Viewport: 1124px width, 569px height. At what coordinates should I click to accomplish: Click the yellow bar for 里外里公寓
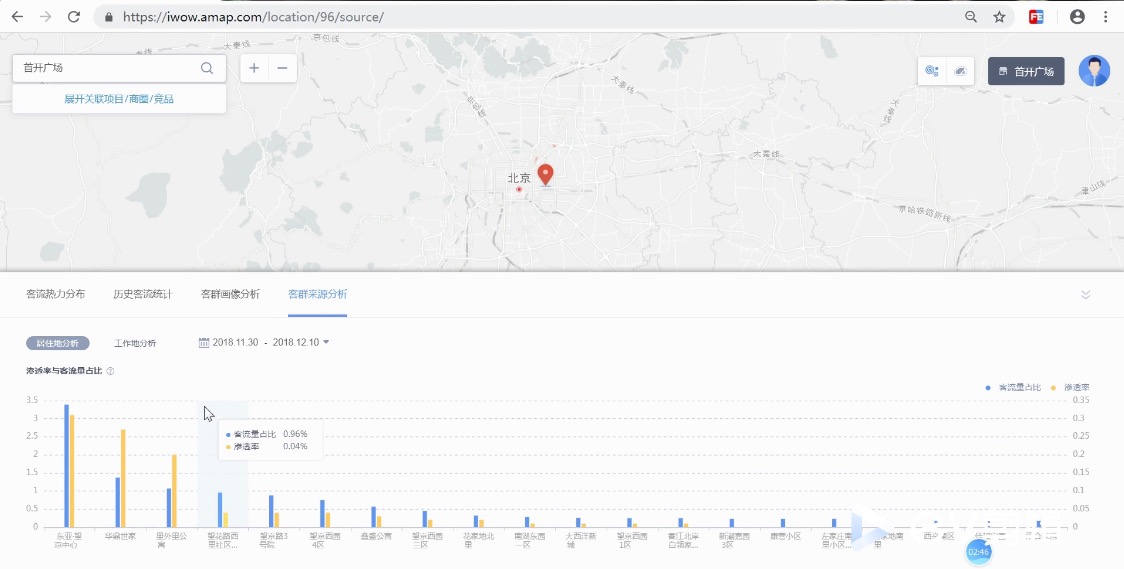174,491
